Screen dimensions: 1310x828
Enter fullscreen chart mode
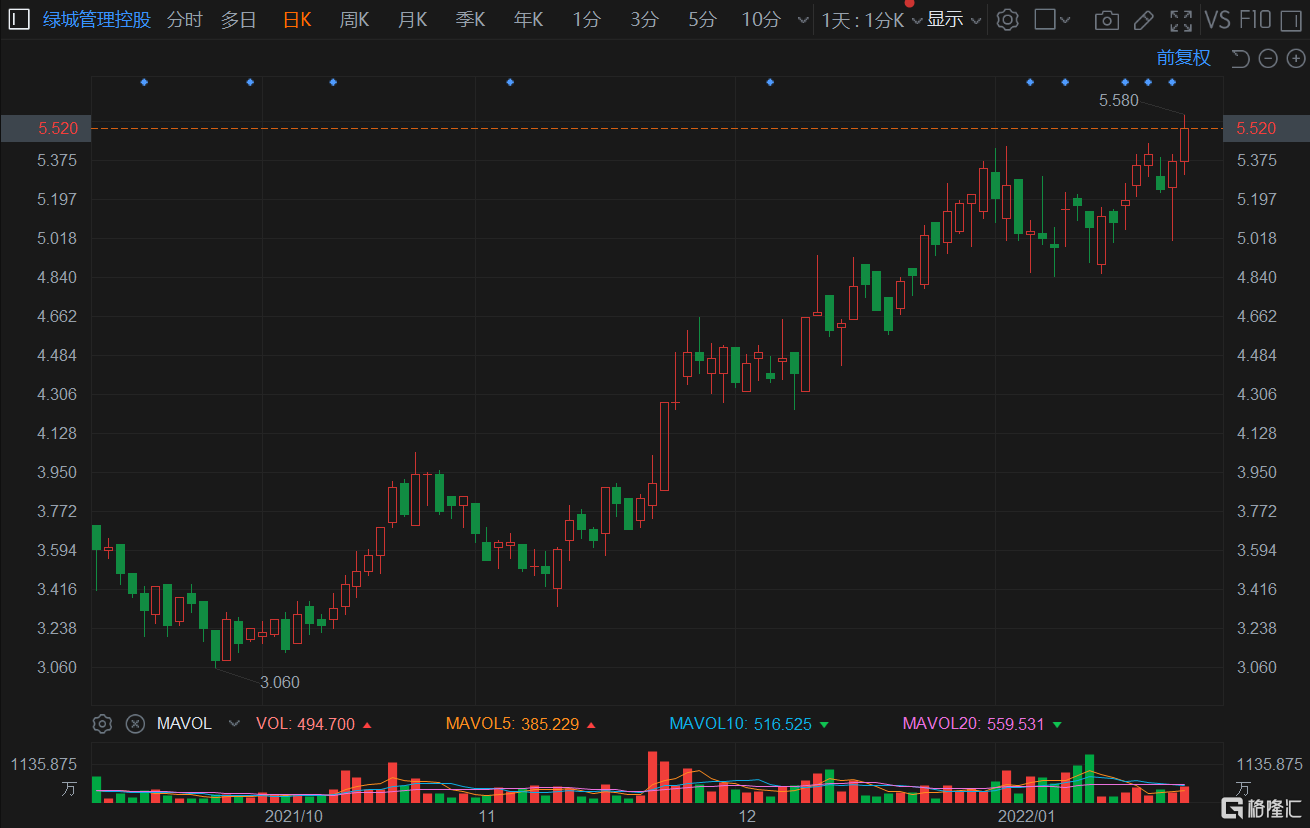[x=1181, y=20]
